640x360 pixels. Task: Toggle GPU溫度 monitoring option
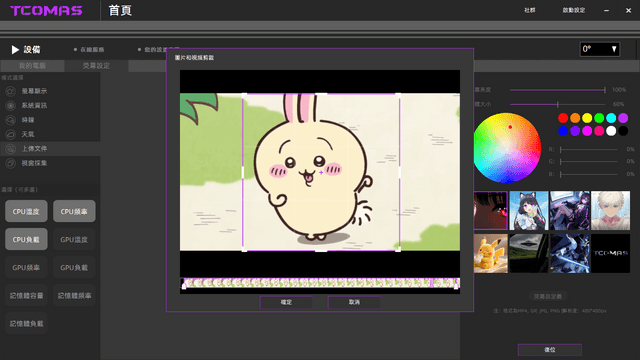[74, 239]
